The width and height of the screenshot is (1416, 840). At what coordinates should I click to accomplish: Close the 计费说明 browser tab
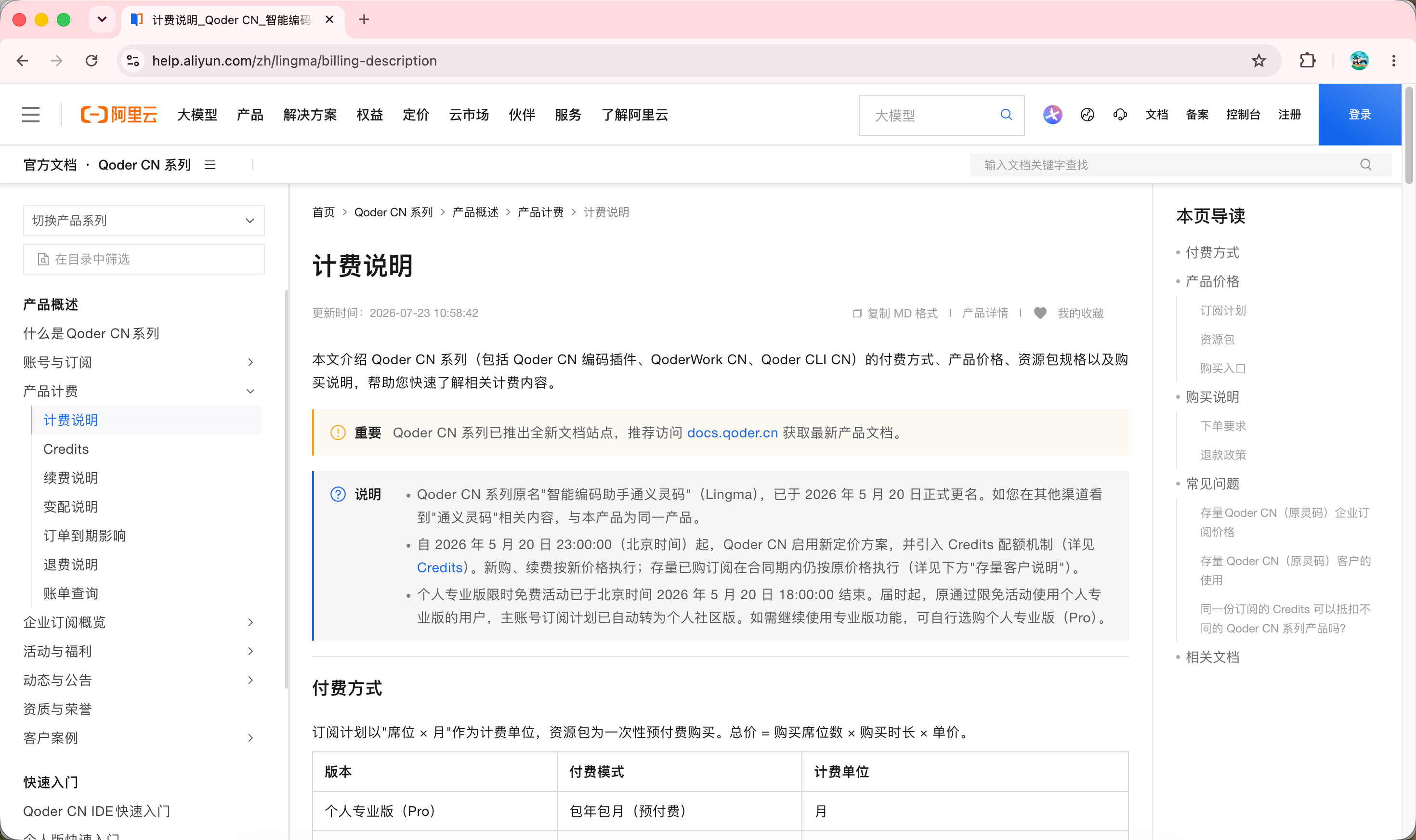(x=329, y=20)
